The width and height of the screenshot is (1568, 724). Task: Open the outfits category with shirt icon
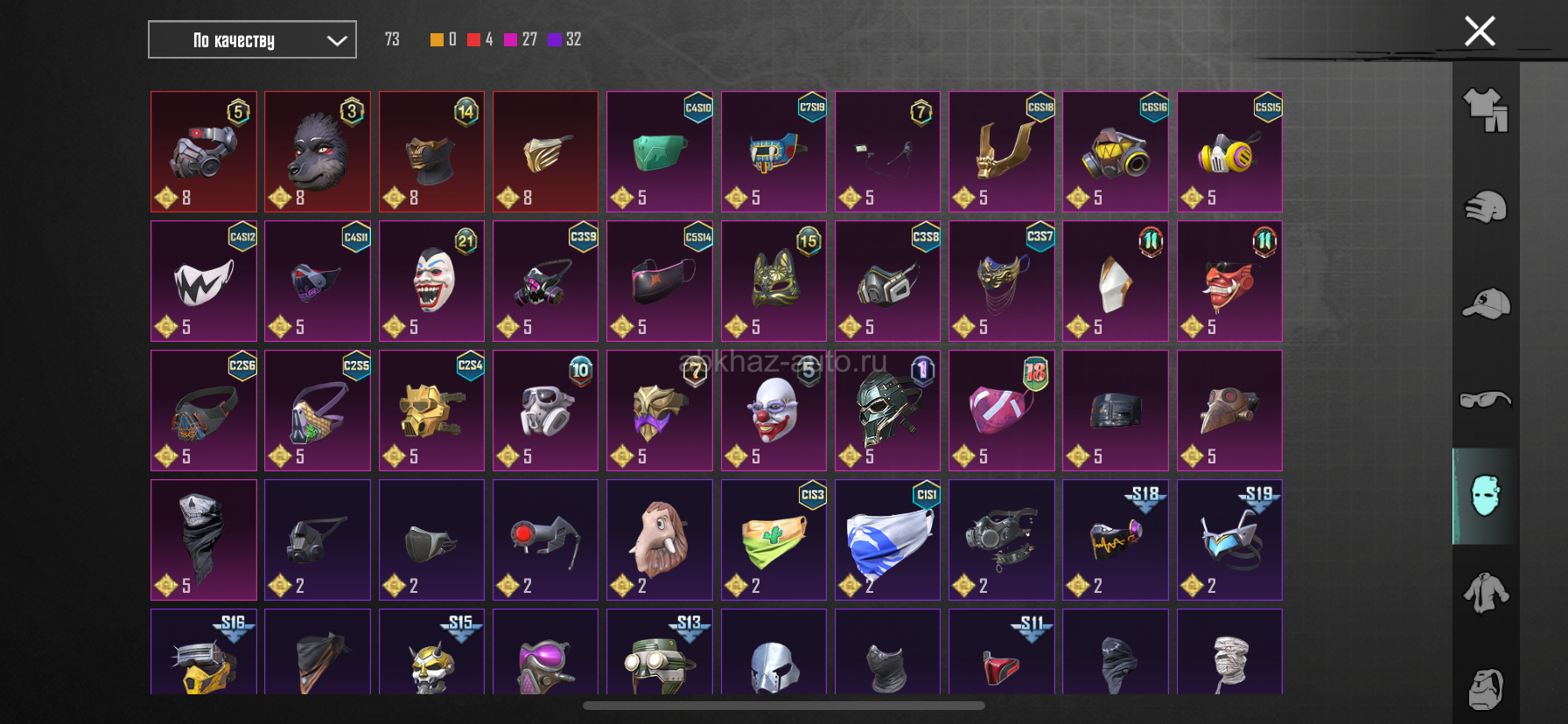click(1486, 110)
